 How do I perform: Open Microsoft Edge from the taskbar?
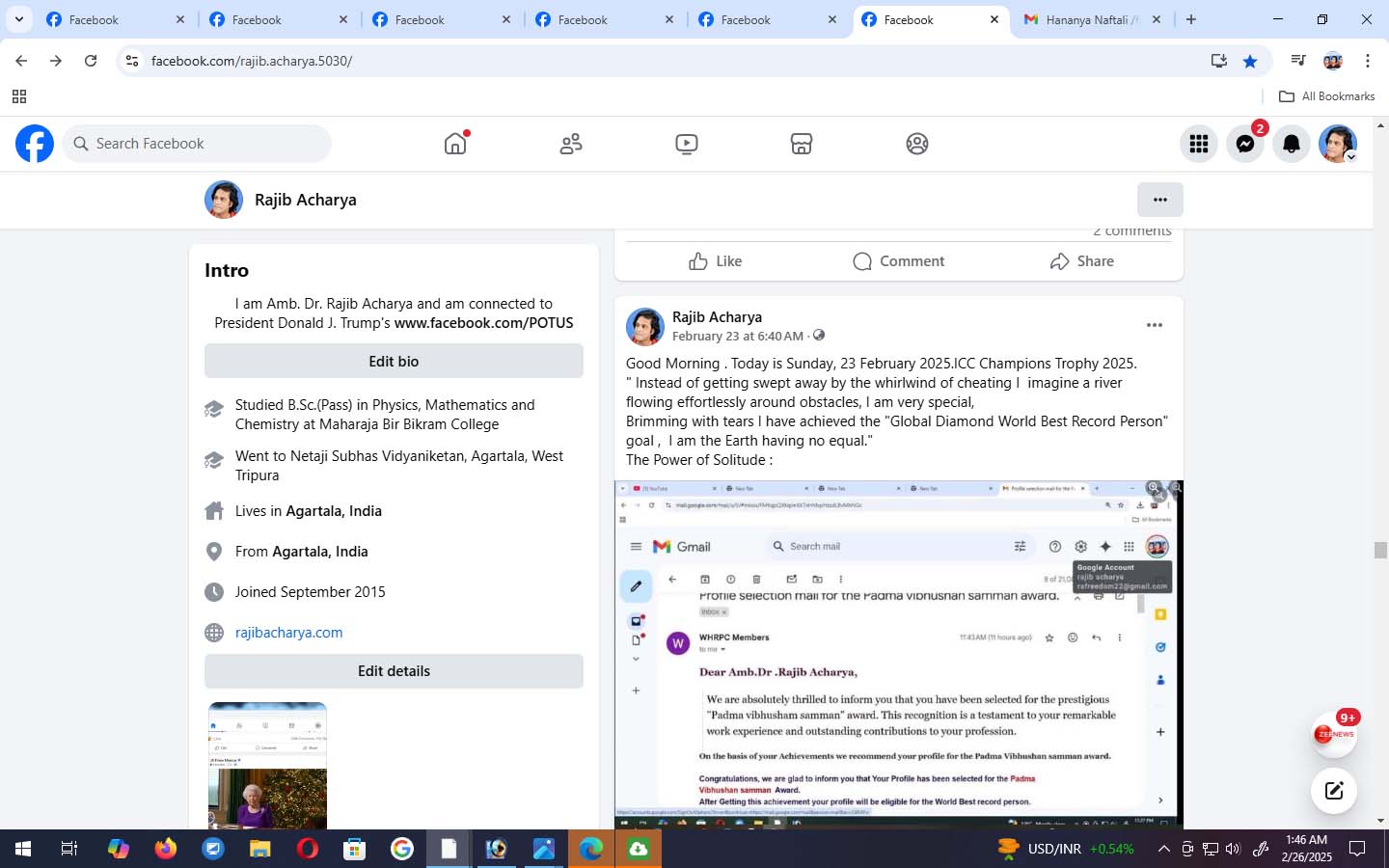click(x=591, y=849)
